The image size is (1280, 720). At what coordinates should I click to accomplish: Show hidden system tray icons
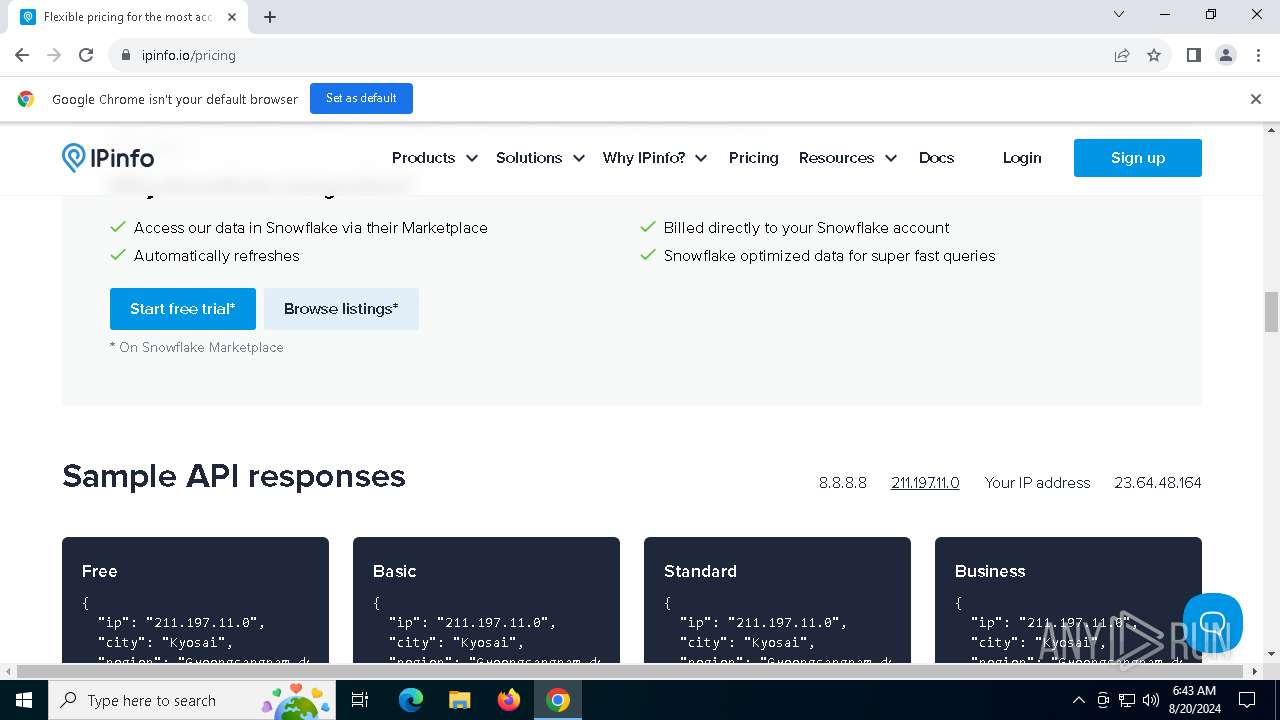(1078, 700)
